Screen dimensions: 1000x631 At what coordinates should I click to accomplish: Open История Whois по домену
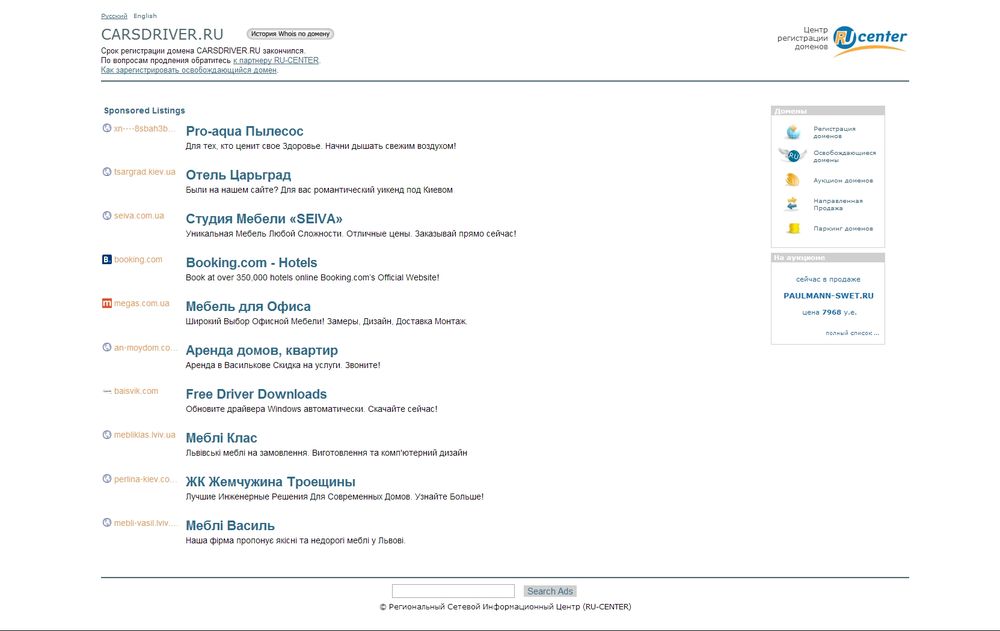pos(290,34)
